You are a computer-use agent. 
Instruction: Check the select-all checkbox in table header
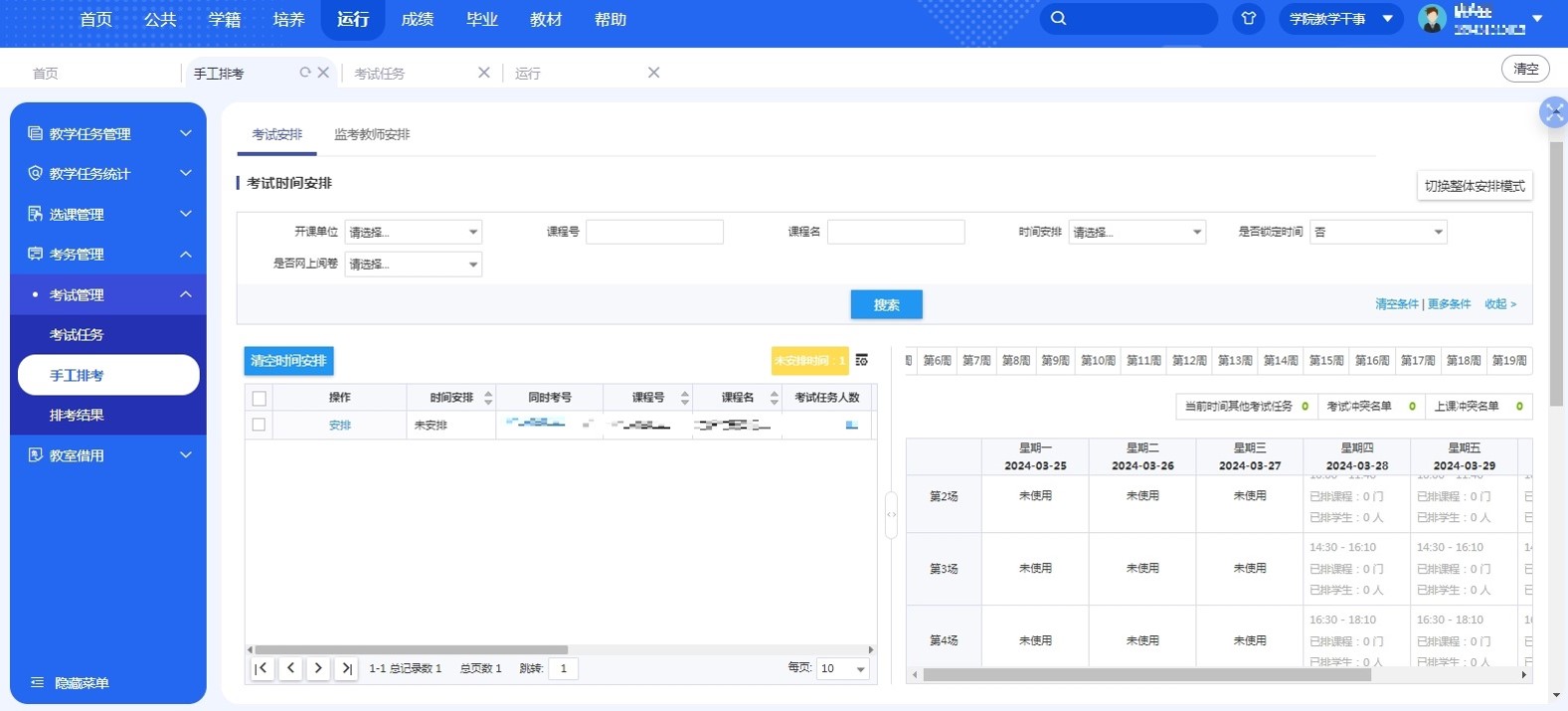coord(260,398)
